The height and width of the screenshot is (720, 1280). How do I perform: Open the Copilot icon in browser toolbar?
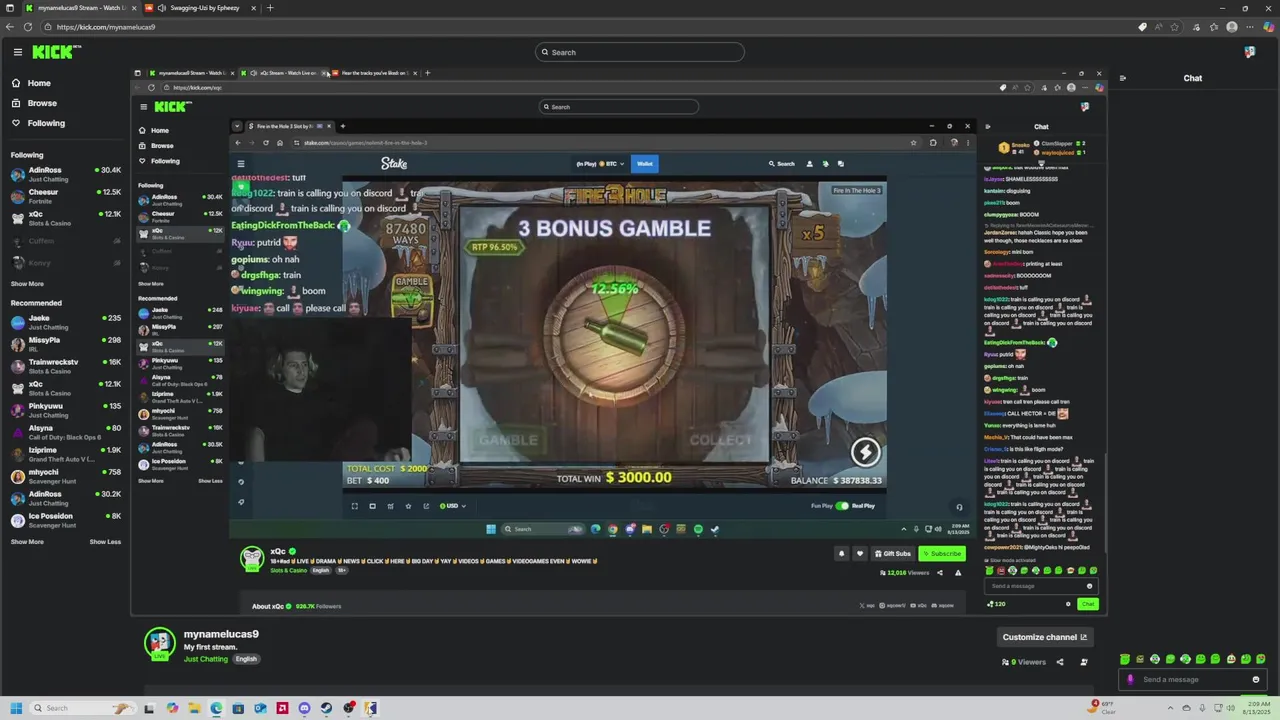[x=1270, y=27]
